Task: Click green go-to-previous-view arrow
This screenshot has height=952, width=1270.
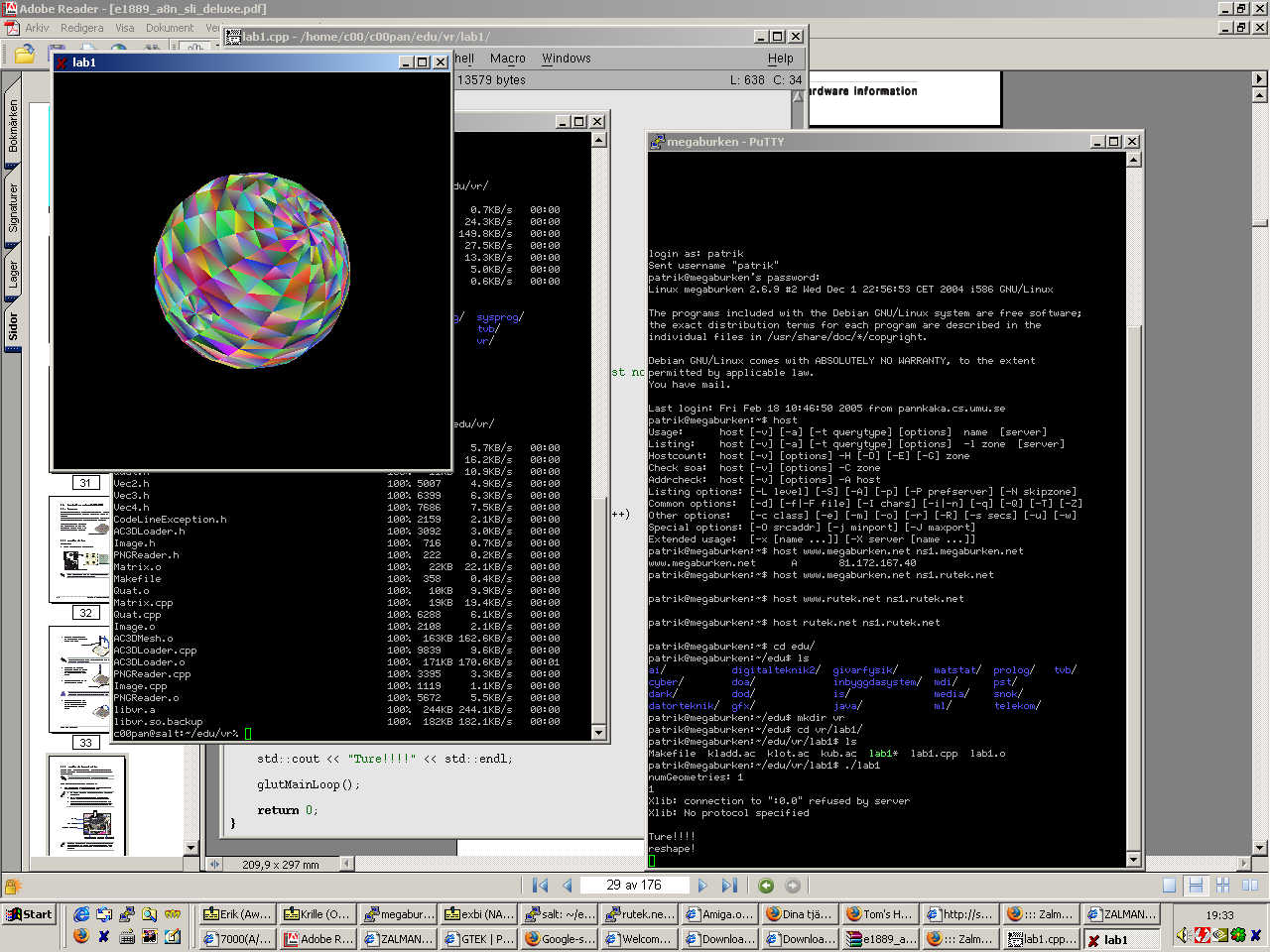Action: [766, 886]
